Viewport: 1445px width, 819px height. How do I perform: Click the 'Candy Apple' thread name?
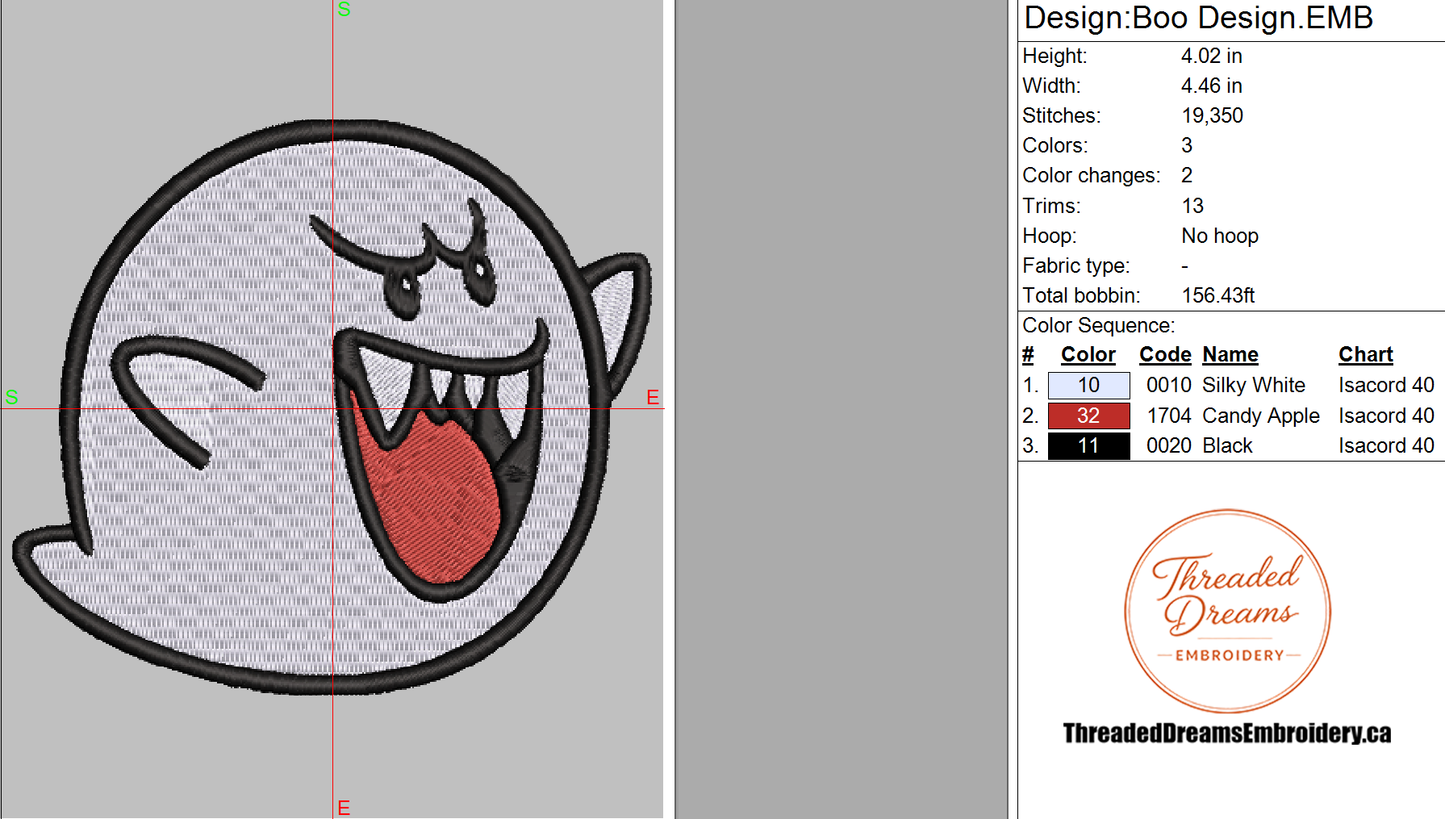click(x=1261, y=416)
